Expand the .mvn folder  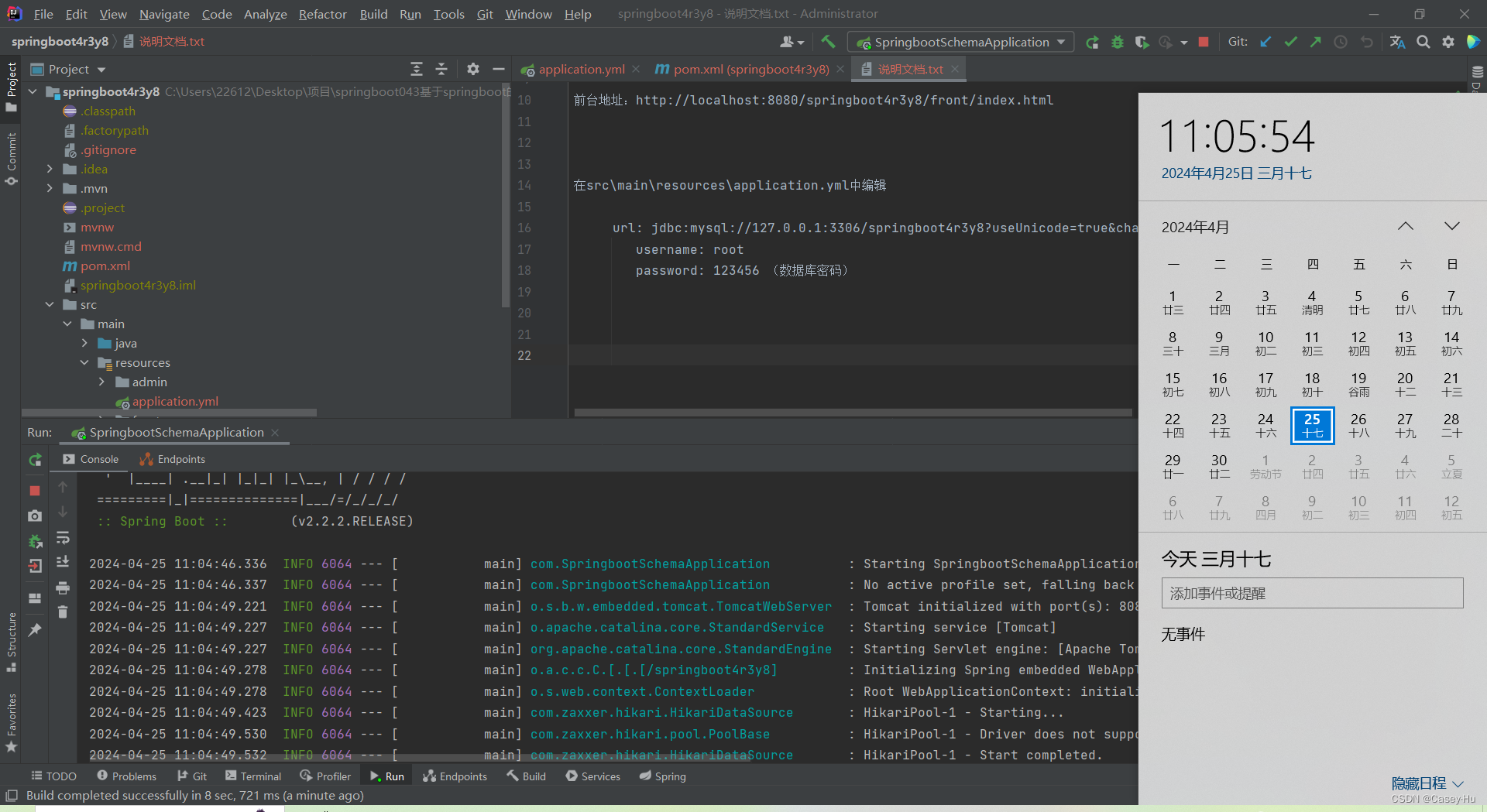click(x=50, y=188)
